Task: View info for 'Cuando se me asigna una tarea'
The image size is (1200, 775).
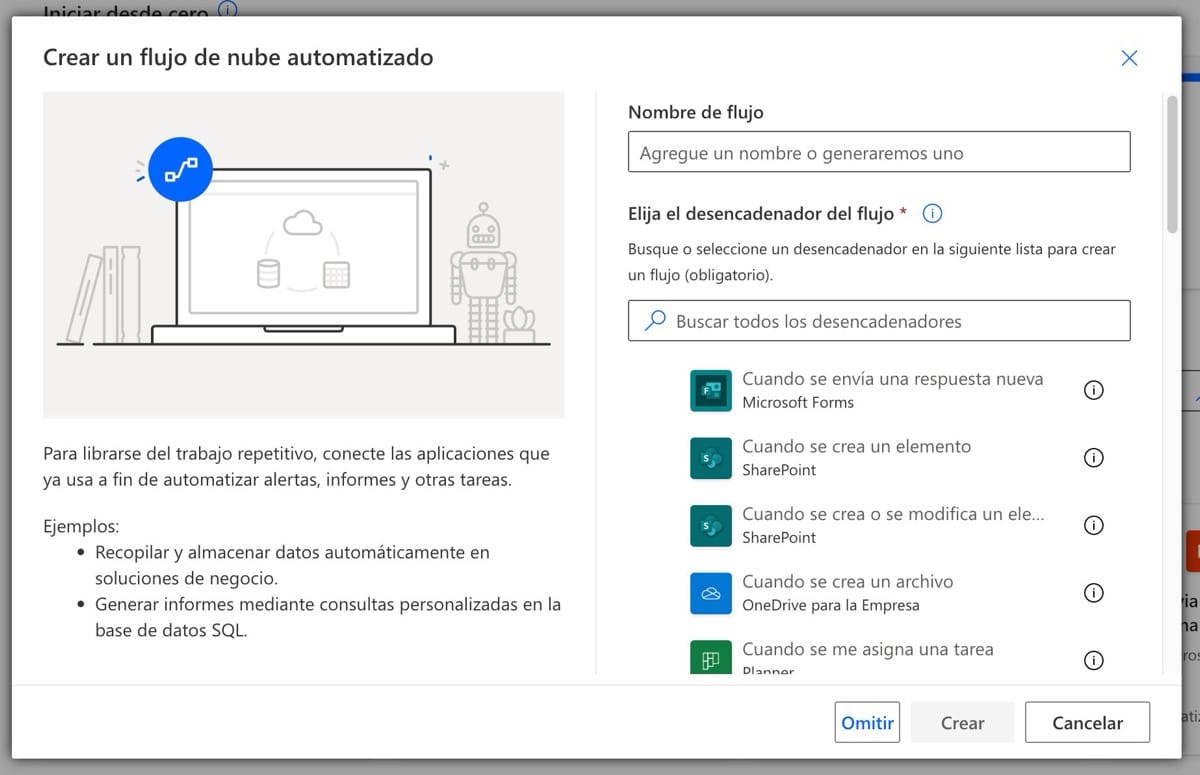Action: pos(1094,660)
